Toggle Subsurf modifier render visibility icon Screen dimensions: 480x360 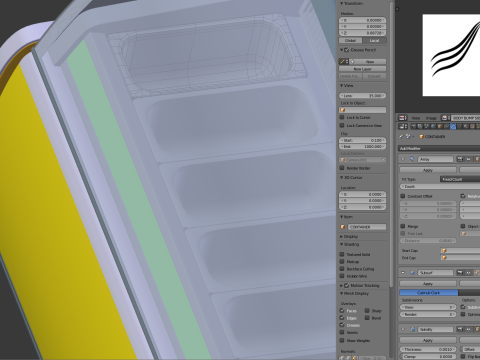[x=460, y=272]
